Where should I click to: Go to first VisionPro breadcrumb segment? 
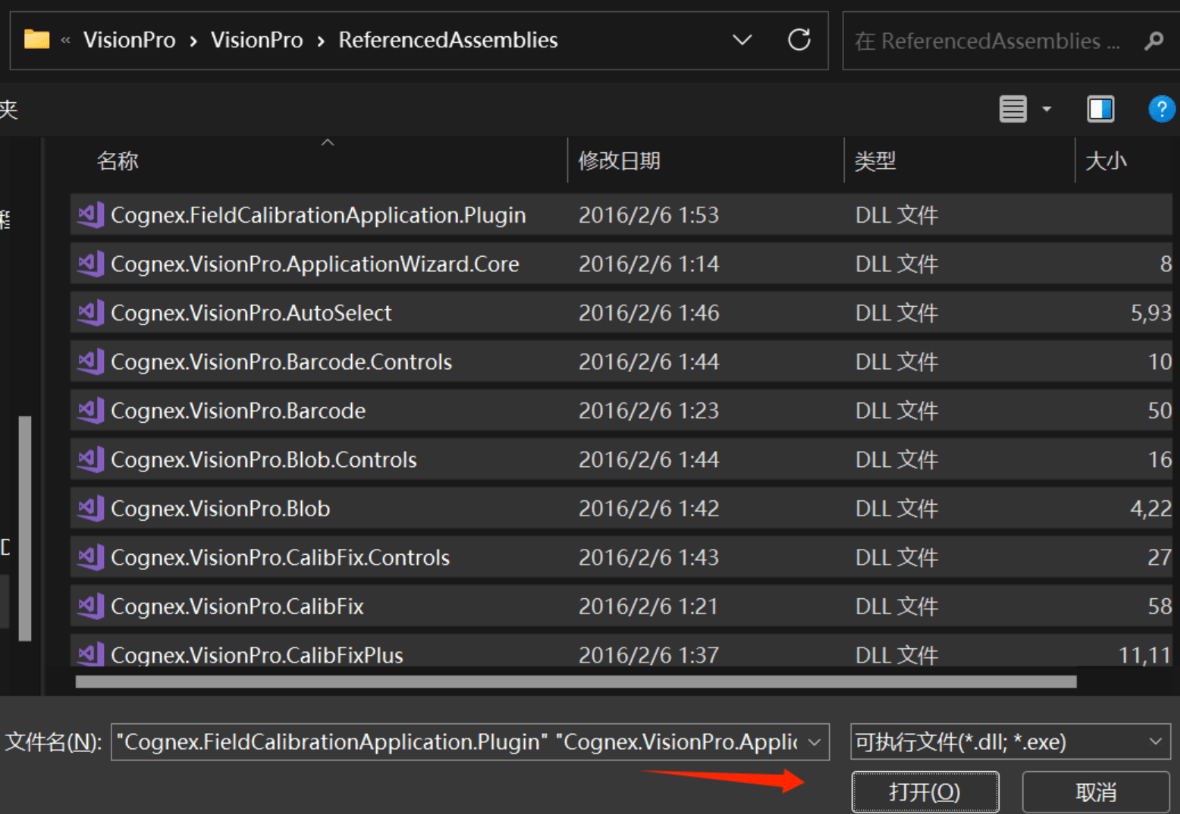[x=129, y=40]
